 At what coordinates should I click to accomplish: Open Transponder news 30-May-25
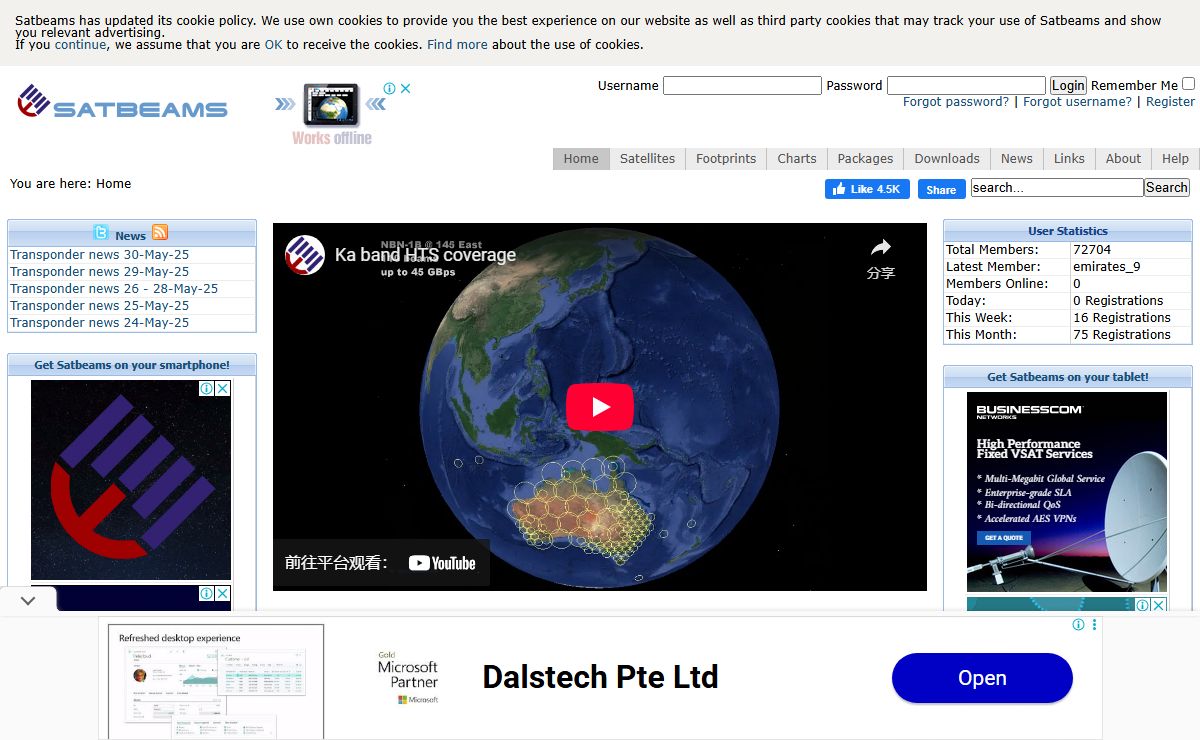[x=99, y=255]
